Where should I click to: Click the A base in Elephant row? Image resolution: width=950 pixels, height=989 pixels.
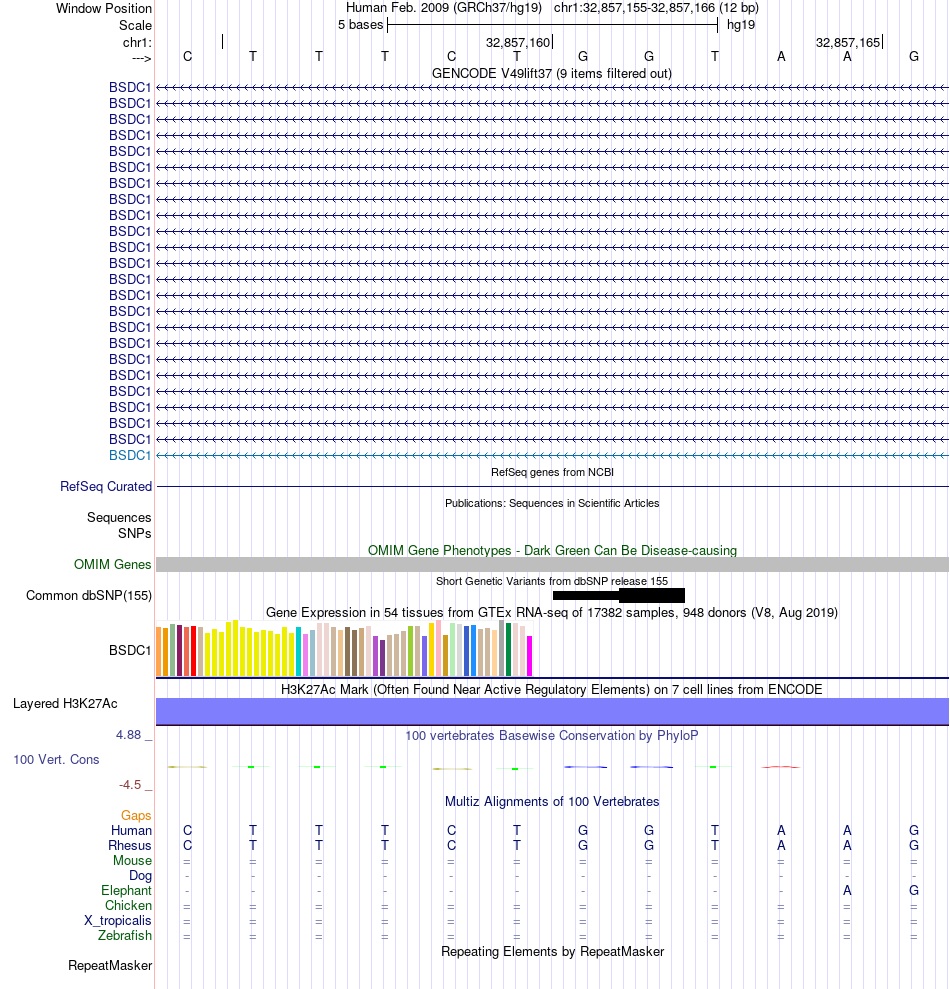pyautogui.click(x=847, y=891)
